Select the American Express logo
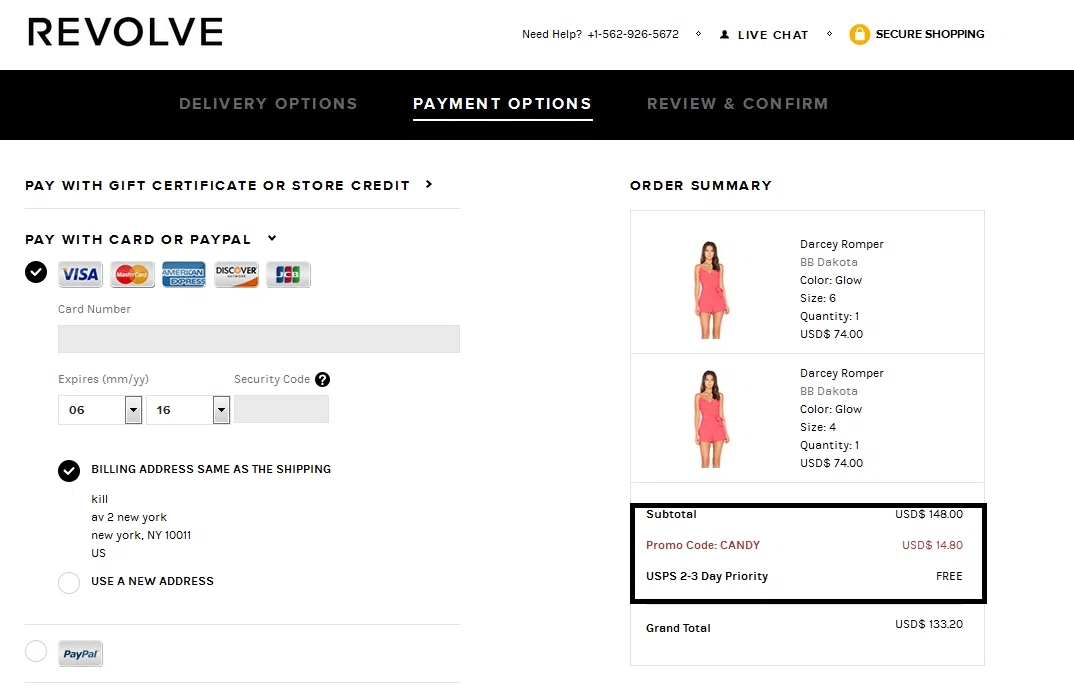The height and width of the screenshot is (688, 1074). tap(184, 274)
